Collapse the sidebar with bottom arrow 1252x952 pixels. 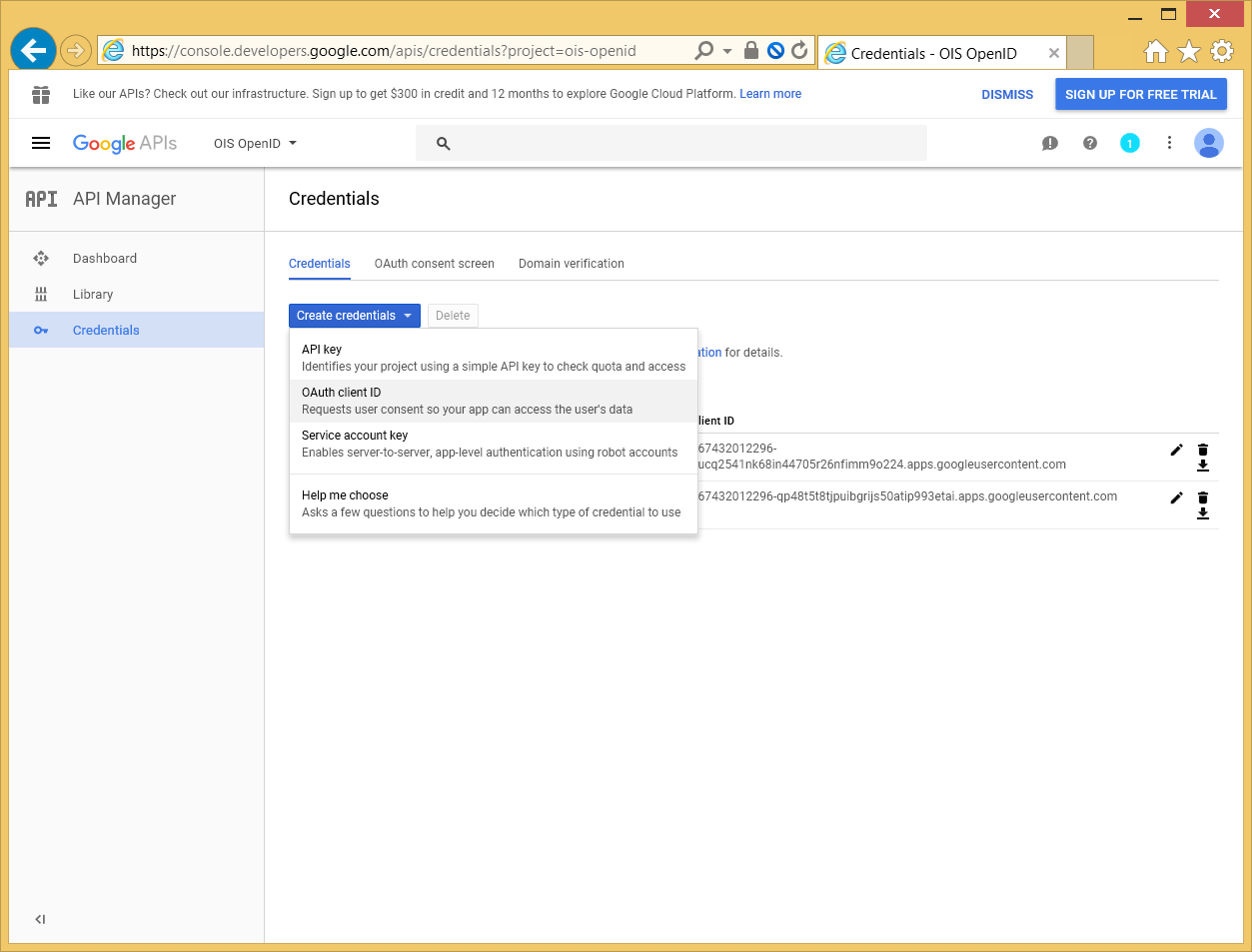point(40,919)
